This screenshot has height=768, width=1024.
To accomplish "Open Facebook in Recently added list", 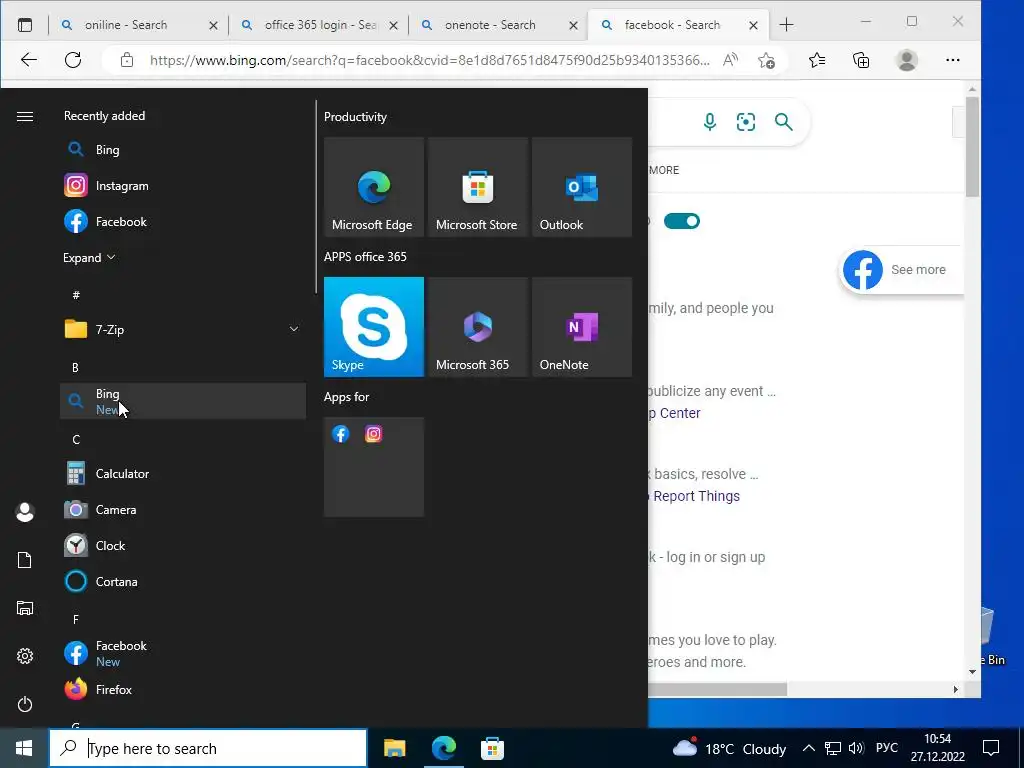I will [x=183, y=221].
